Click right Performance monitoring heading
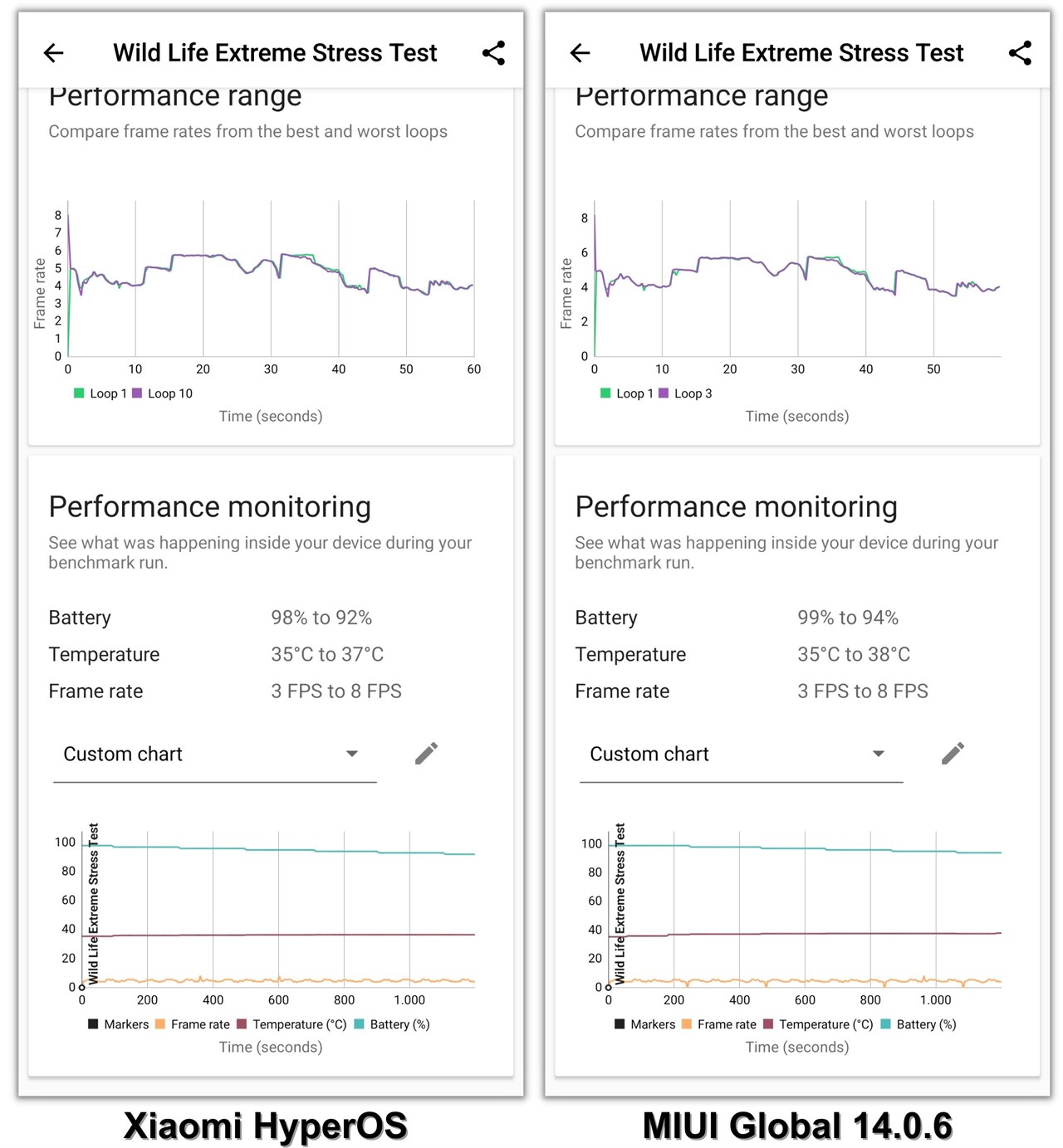This screenshot has height=1148, width=1063. 737,506
